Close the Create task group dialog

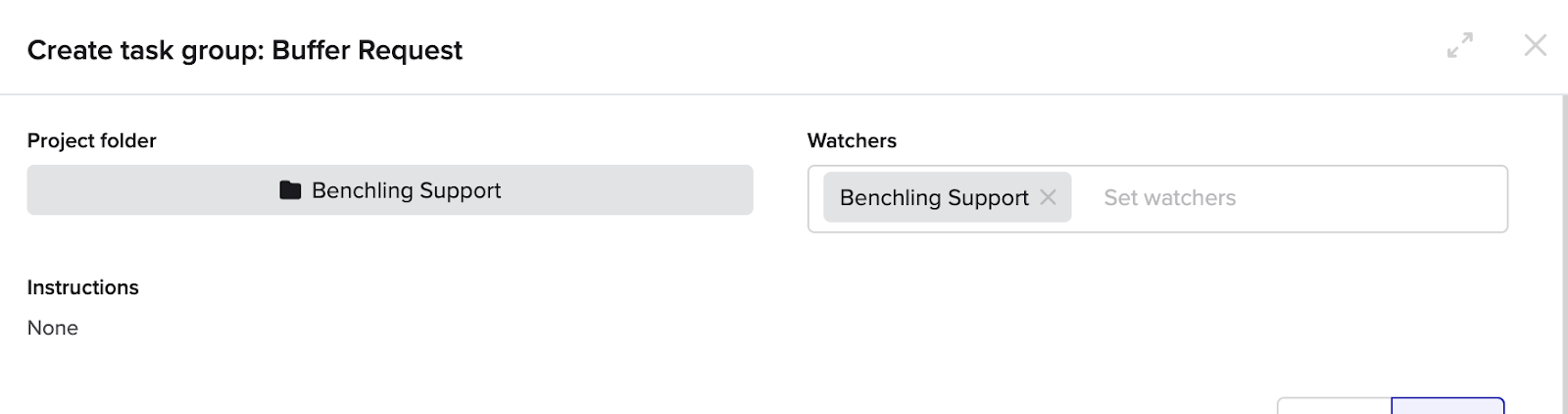[1535, 45]
